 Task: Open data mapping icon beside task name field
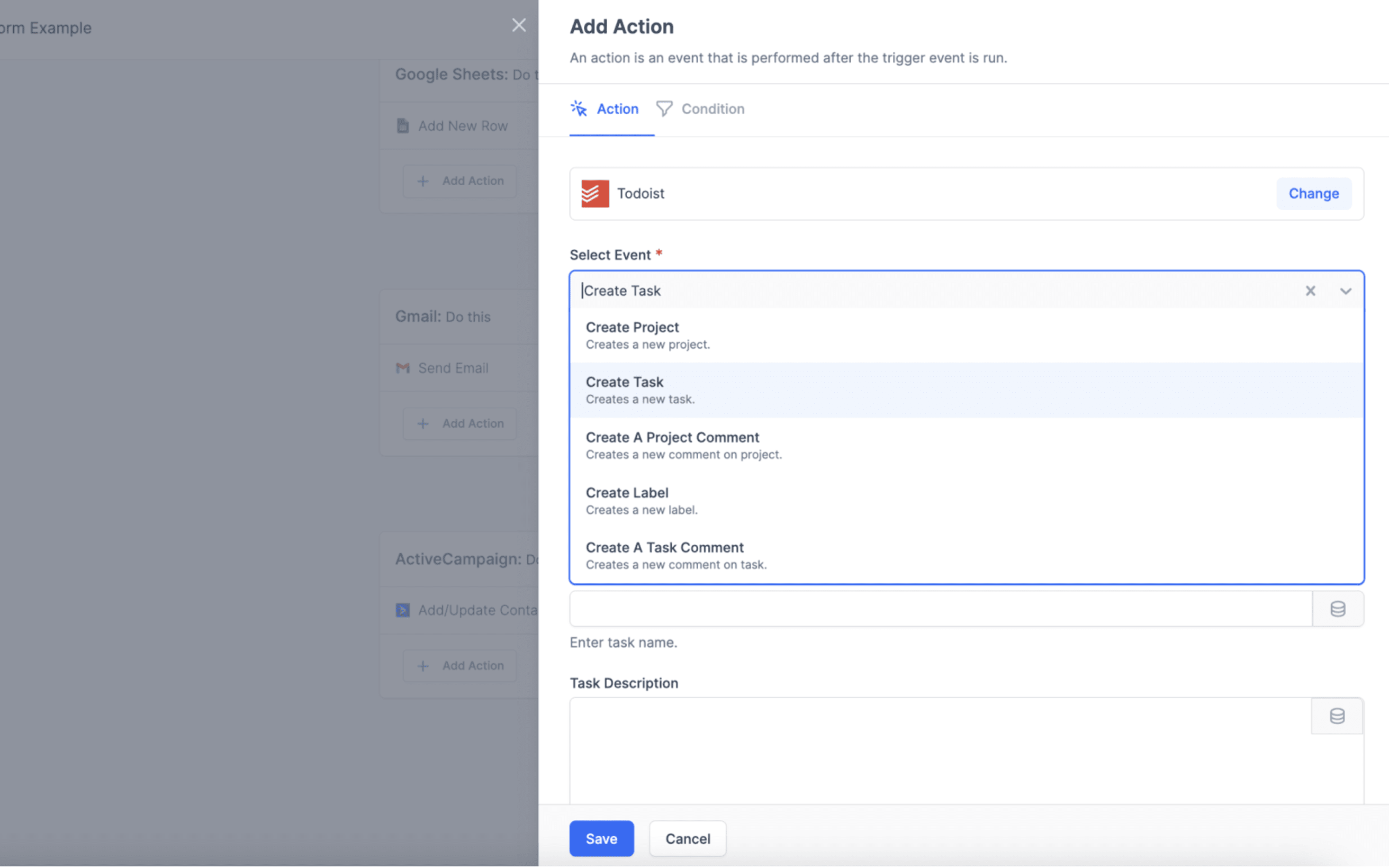[1338, 609]
